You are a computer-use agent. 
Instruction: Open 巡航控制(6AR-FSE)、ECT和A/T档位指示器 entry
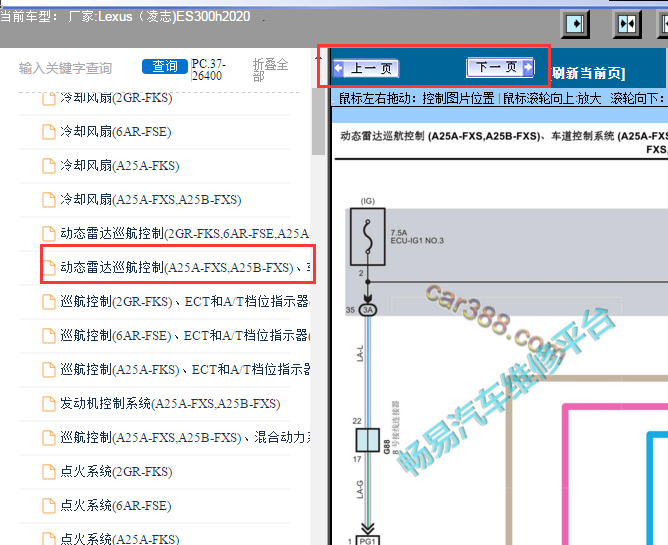pyautogui.click(x=184, y=336)
